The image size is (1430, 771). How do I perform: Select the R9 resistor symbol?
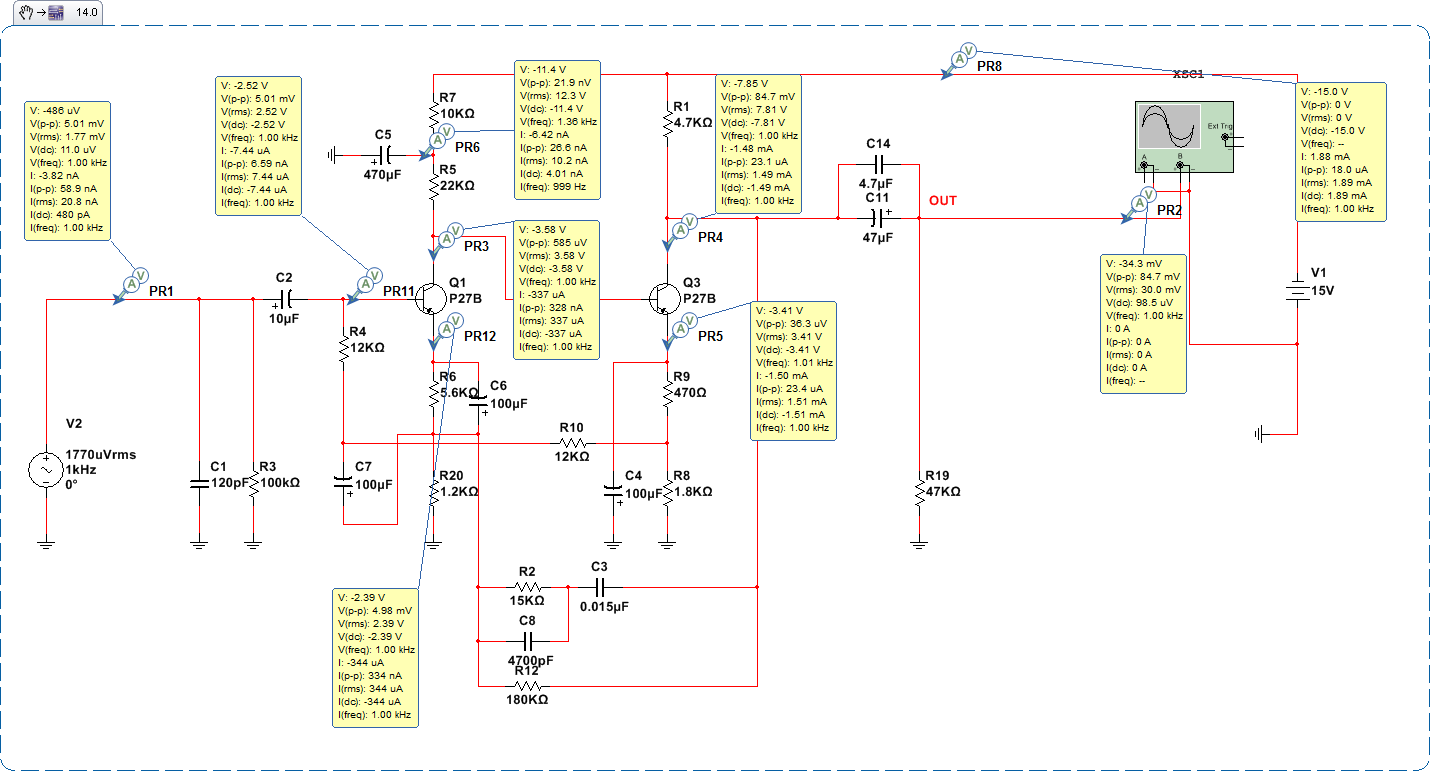point(667,393)
